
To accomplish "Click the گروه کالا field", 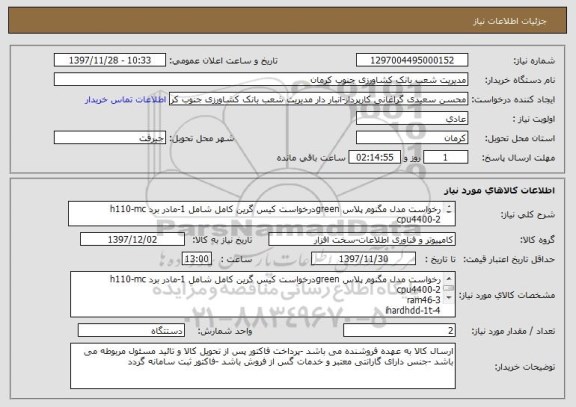I will (x=362, y=240).
